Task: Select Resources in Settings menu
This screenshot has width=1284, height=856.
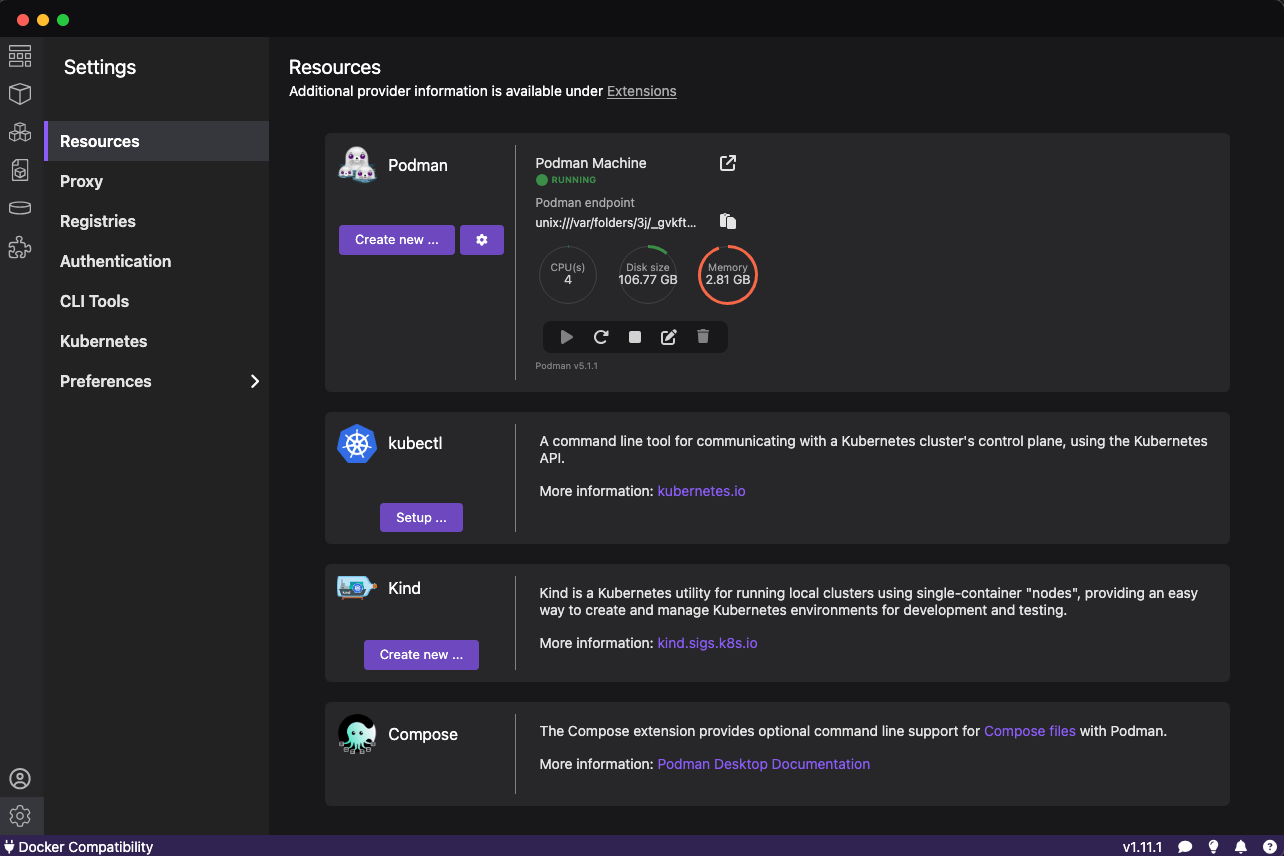Action: (157, 141)
